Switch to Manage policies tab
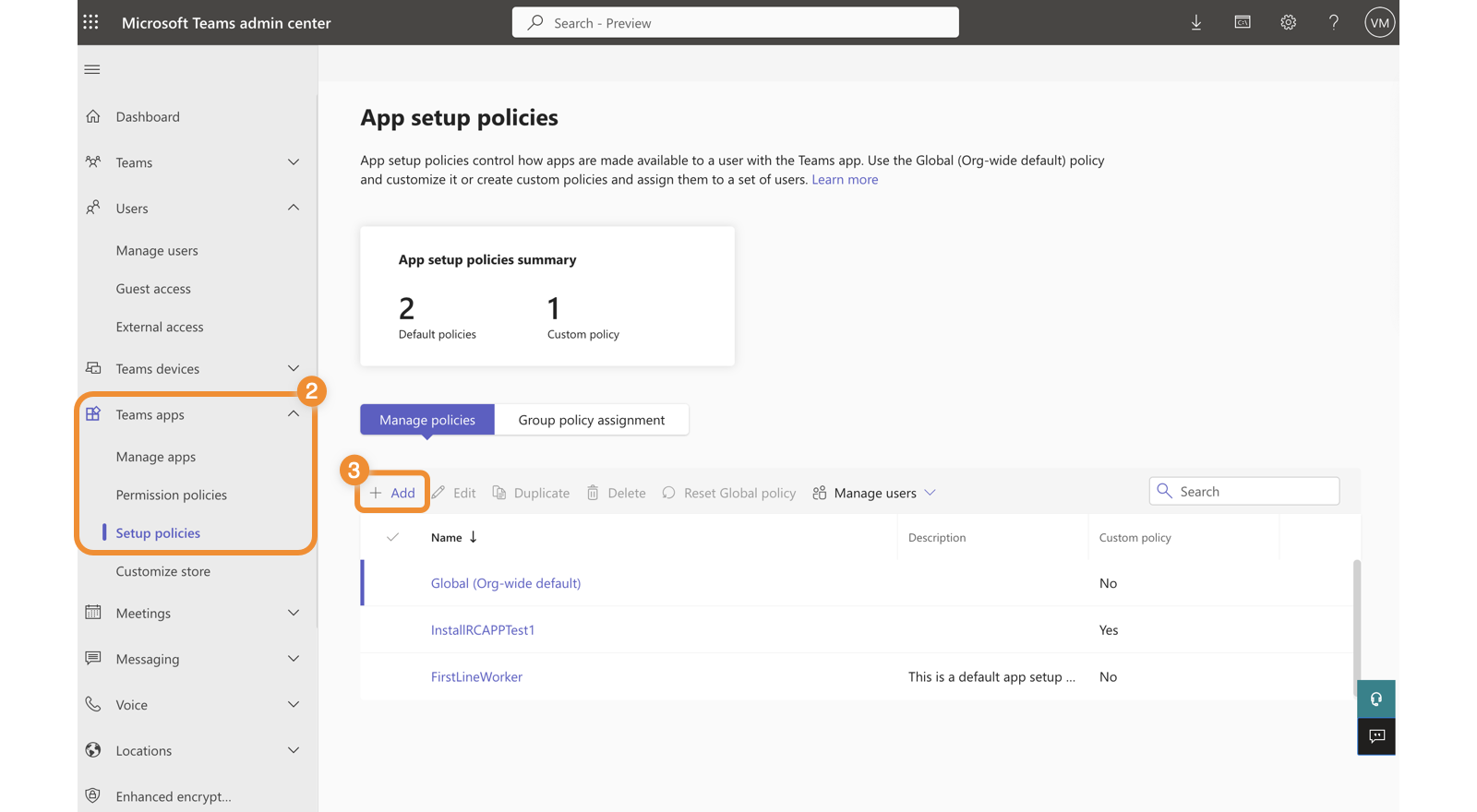The height and width of the screenshot is (812, 1477). coord(427,420)
